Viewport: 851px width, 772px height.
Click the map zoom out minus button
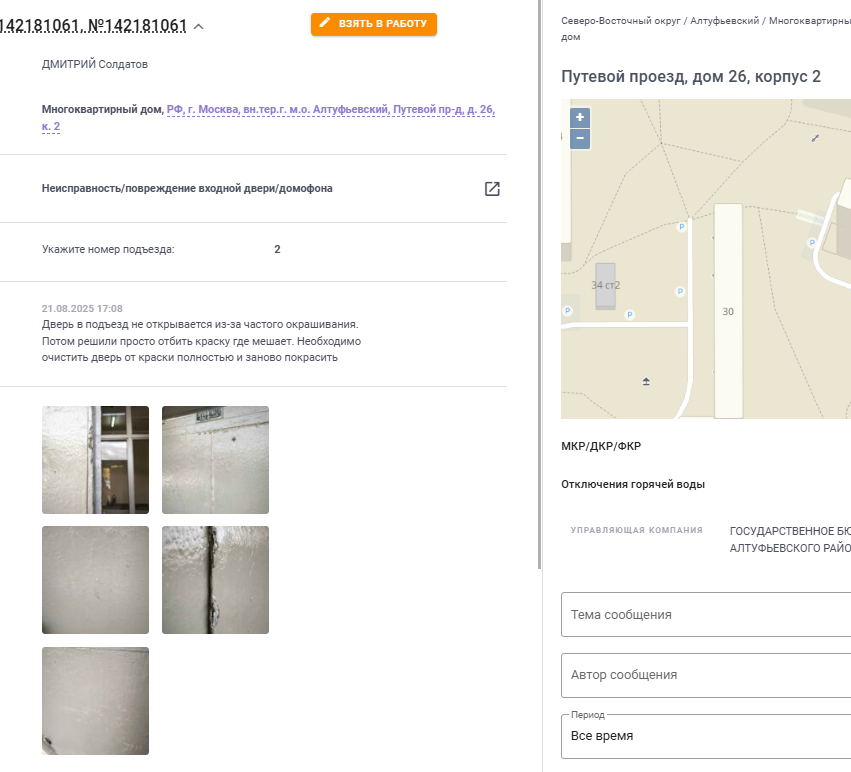coord(580,138)
